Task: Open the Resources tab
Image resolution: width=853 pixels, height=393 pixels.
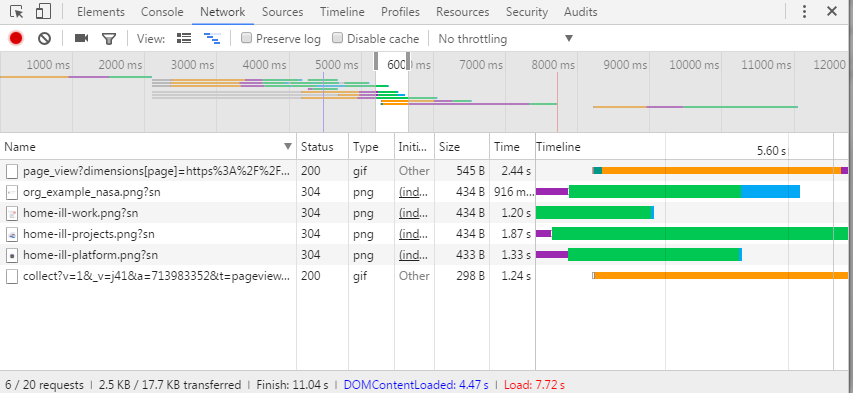Action: [x=462, y=12]
